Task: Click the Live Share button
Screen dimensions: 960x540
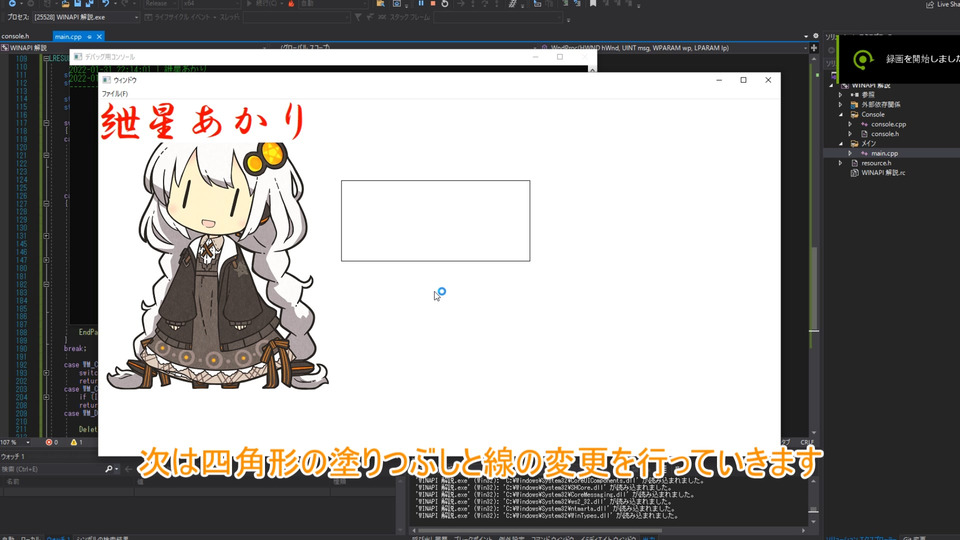Action: pos(943,4)
